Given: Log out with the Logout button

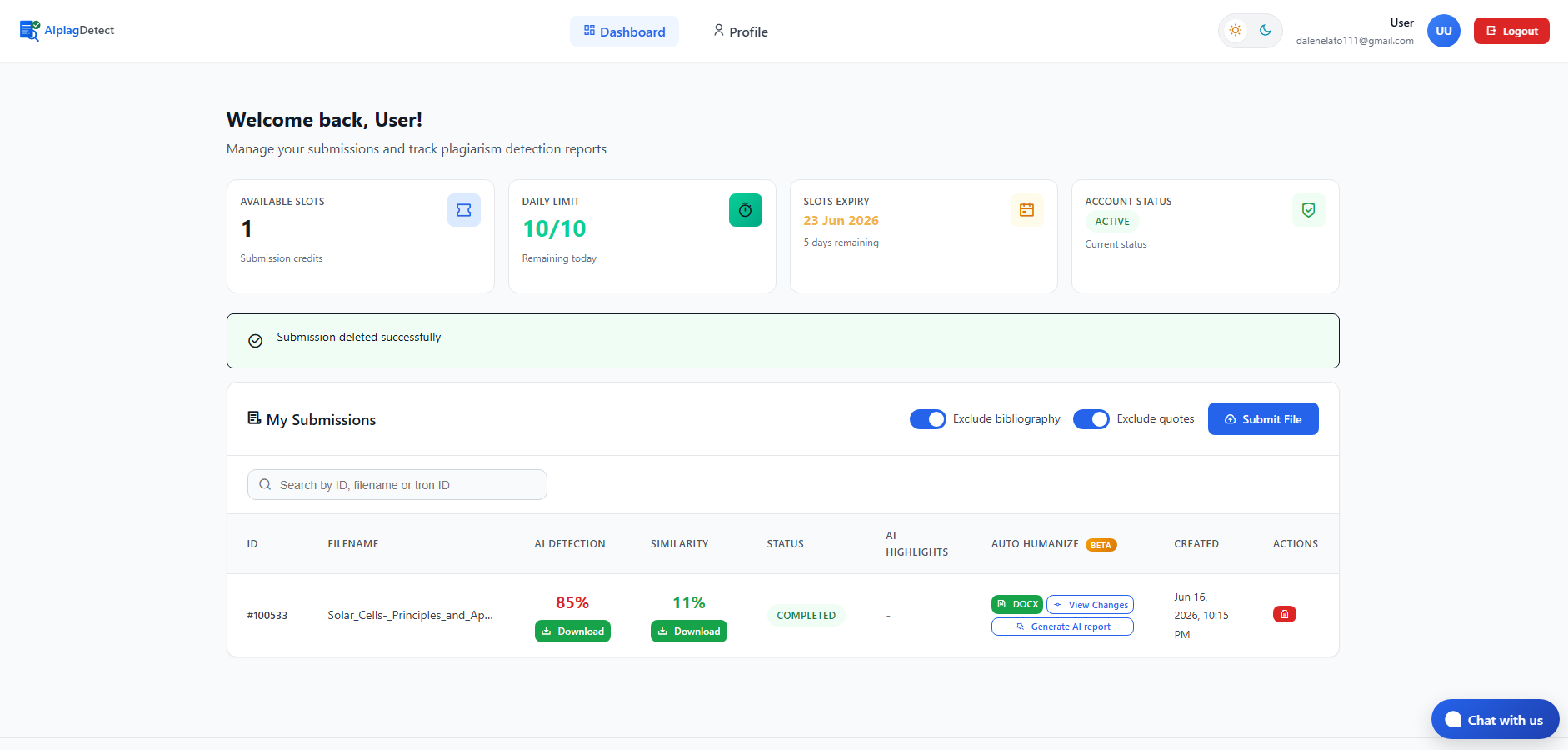Looking at the screenshot, I should (x=1511, y=31).
